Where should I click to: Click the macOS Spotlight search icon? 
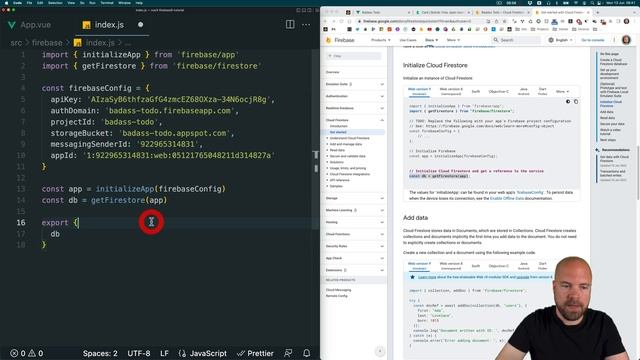click(x=593, y=3)
